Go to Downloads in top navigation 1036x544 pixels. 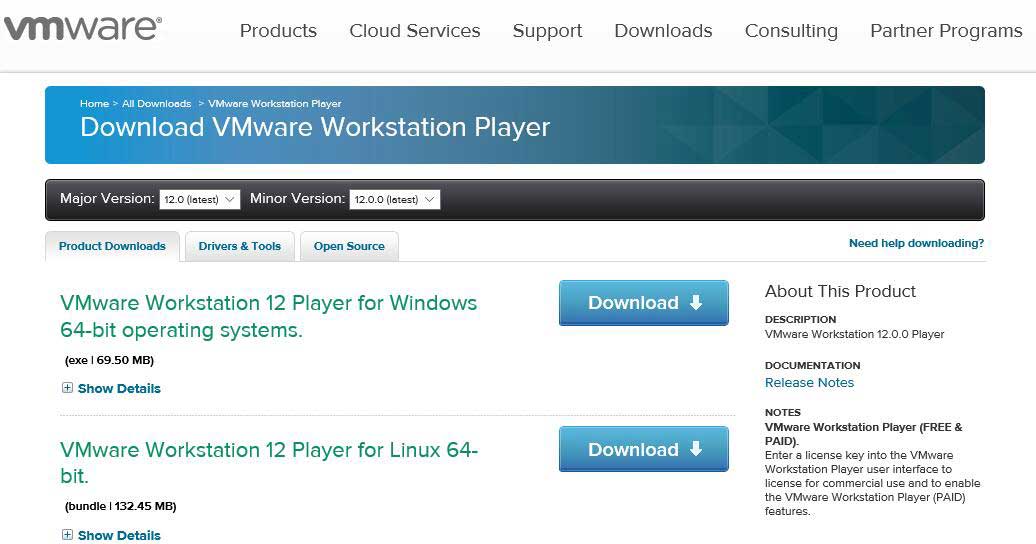coord(663,31)
